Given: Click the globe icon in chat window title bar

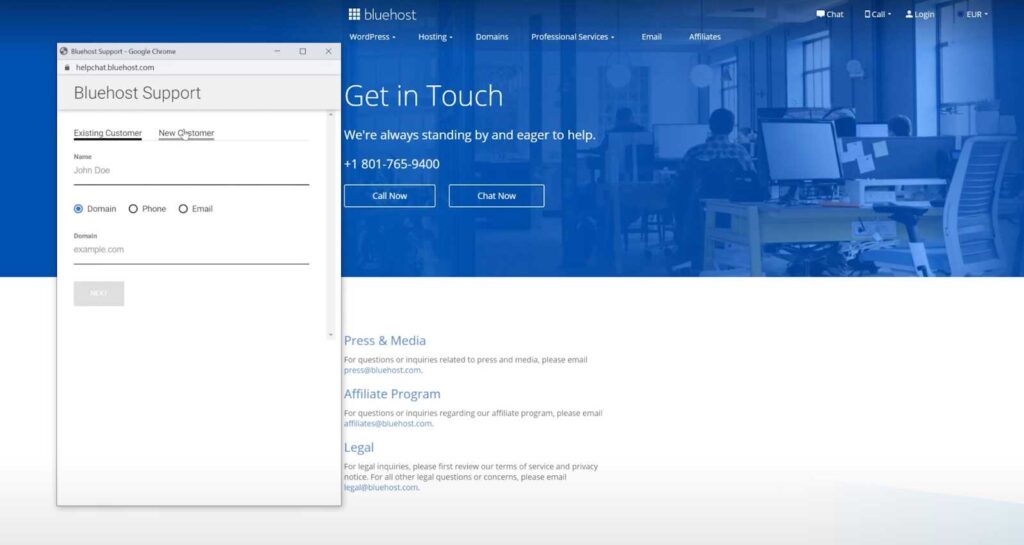Looking at the screenshot, I should (x=63, y=51).
